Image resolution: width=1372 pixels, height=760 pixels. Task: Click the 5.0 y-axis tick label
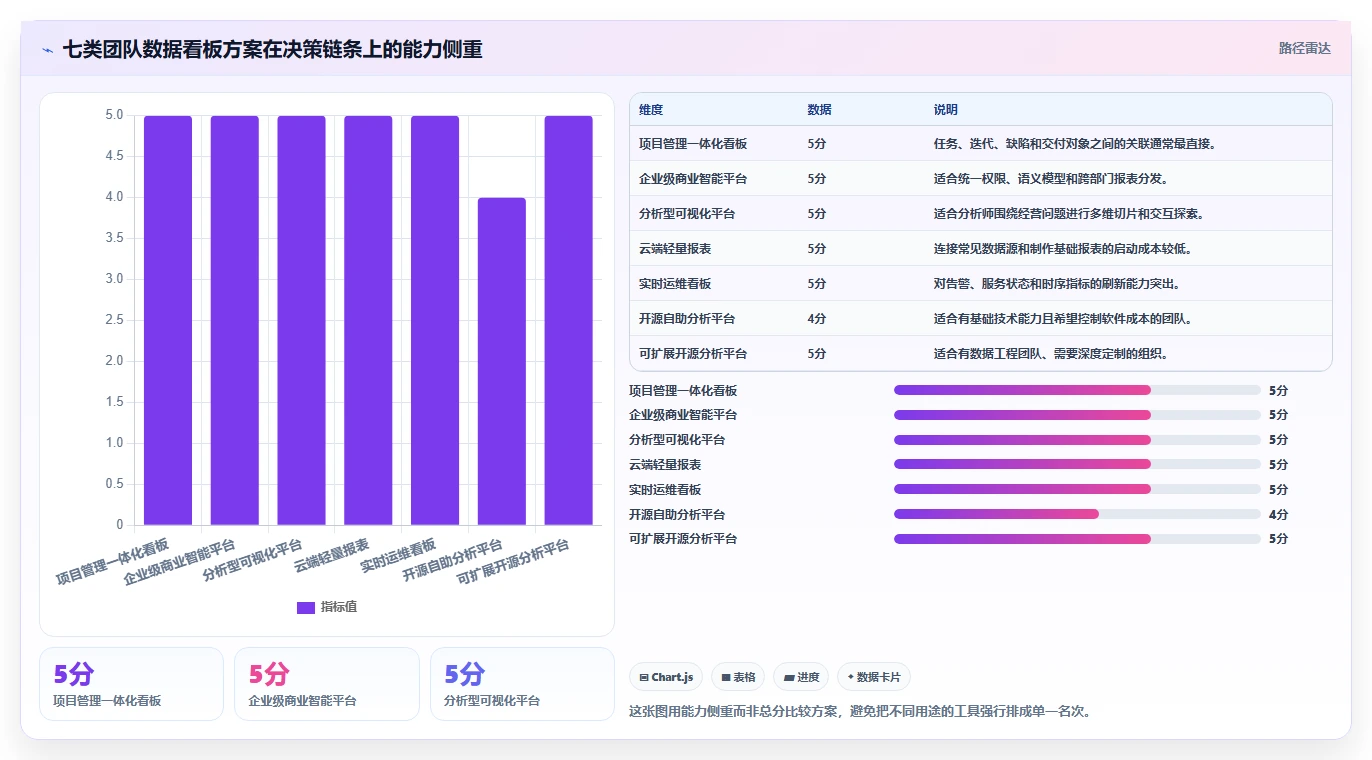[x=114, y=115]
